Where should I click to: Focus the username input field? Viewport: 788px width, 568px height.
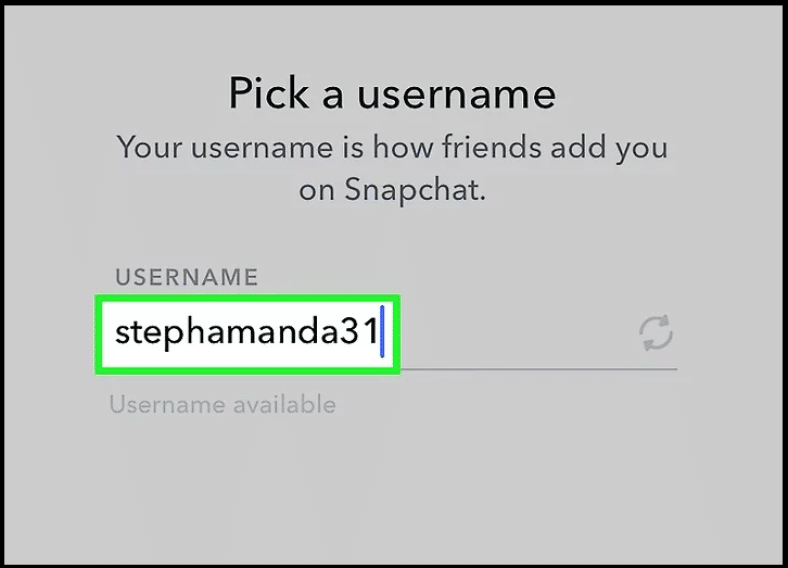(386, 334)
